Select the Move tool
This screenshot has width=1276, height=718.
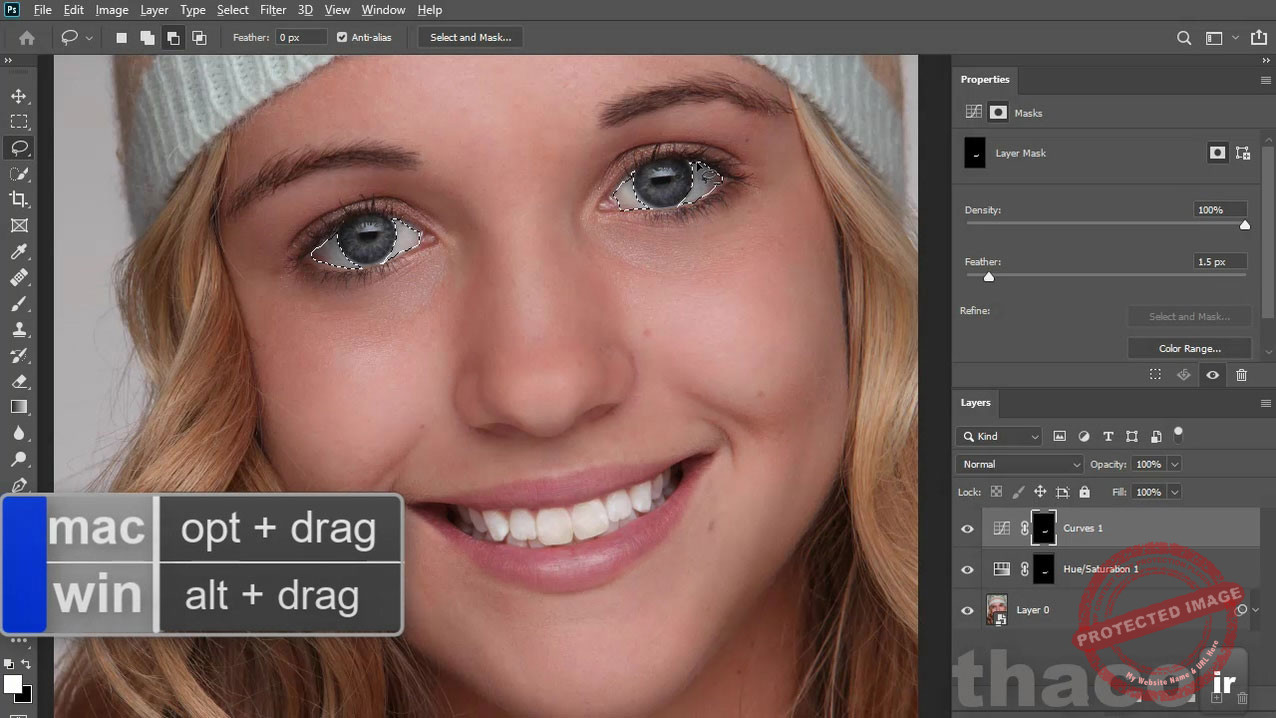[20, 96]
